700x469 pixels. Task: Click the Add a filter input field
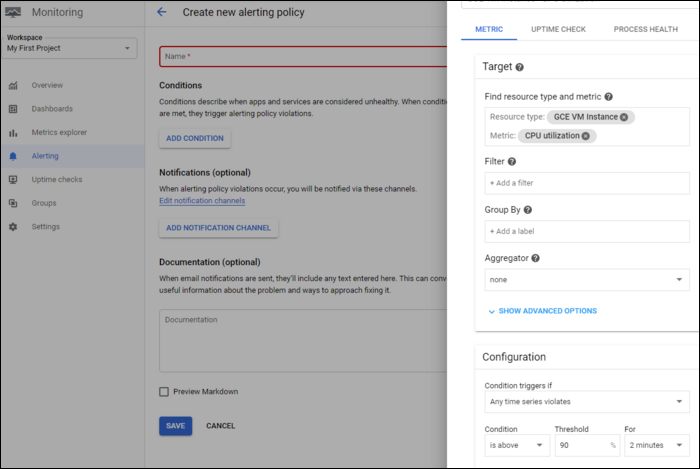click(585, 183)
